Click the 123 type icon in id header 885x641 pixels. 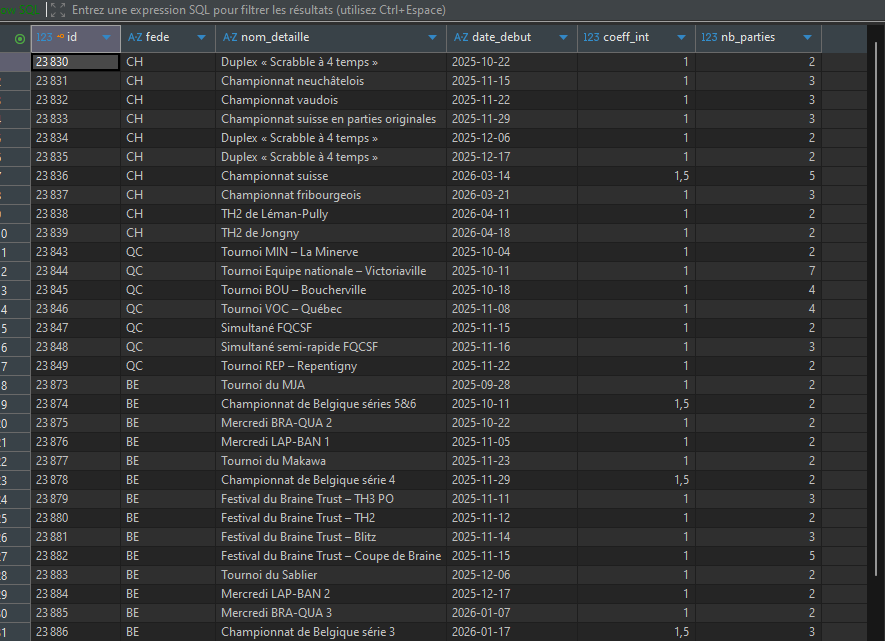pos(44,37)
